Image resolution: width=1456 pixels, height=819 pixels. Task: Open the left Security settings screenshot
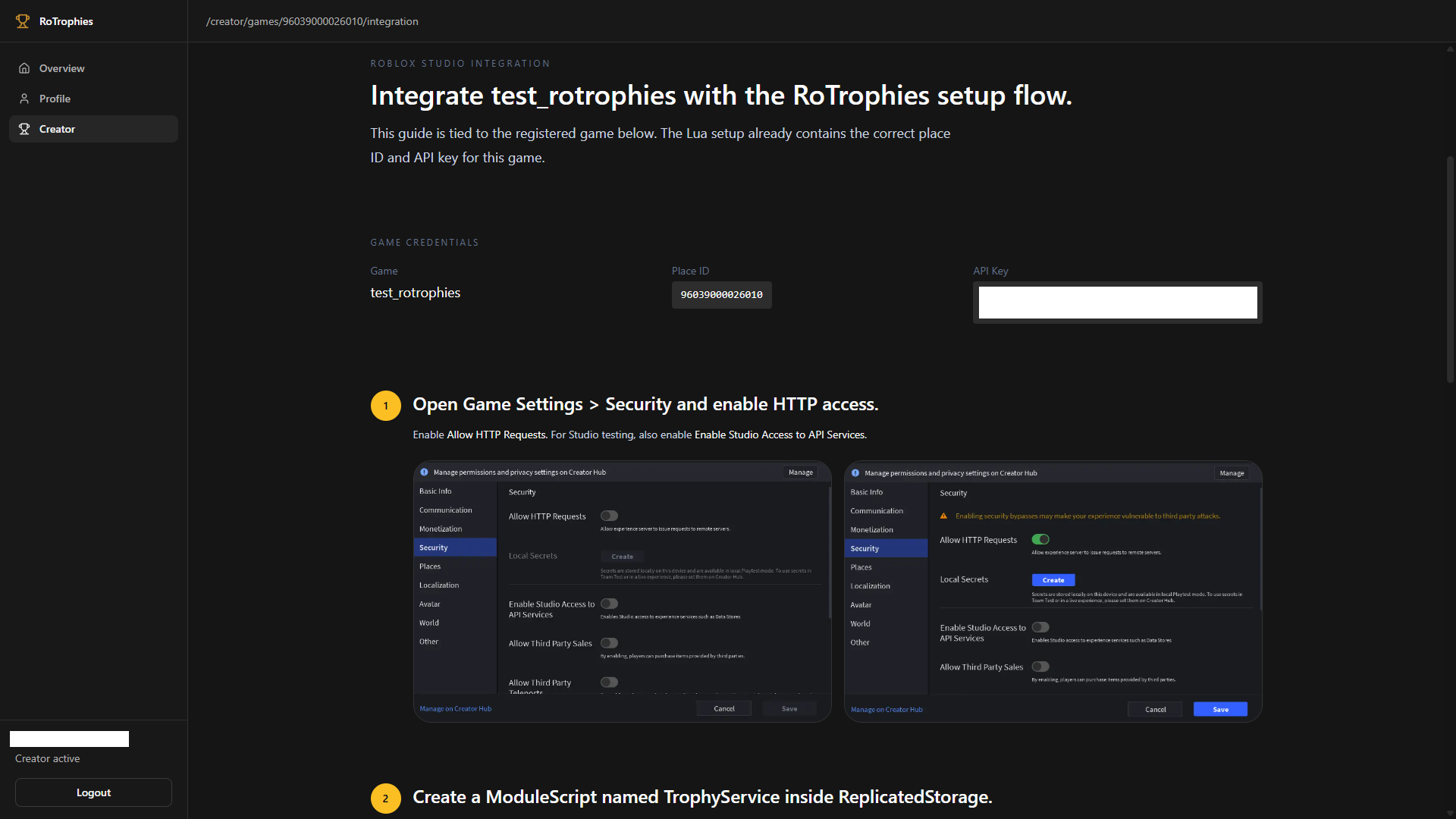[x=622, y=591]
